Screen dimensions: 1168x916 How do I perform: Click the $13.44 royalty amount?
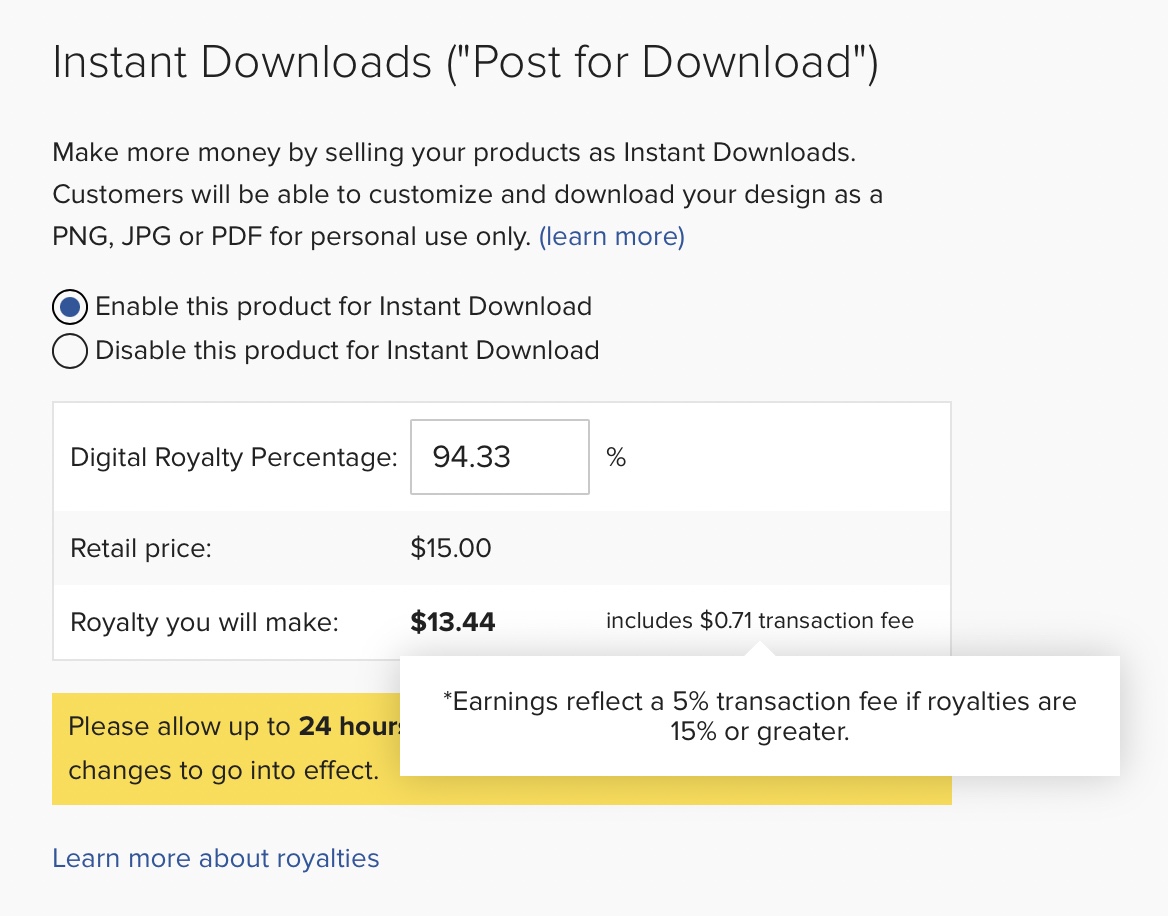(453, 622)
